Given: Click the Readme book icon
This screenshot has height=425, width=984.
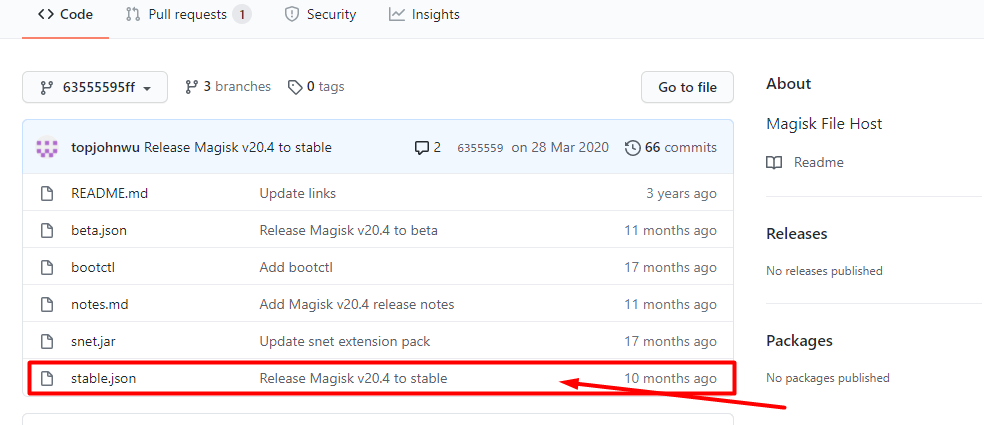Looking at the screenshot, I should coord(774,162).
